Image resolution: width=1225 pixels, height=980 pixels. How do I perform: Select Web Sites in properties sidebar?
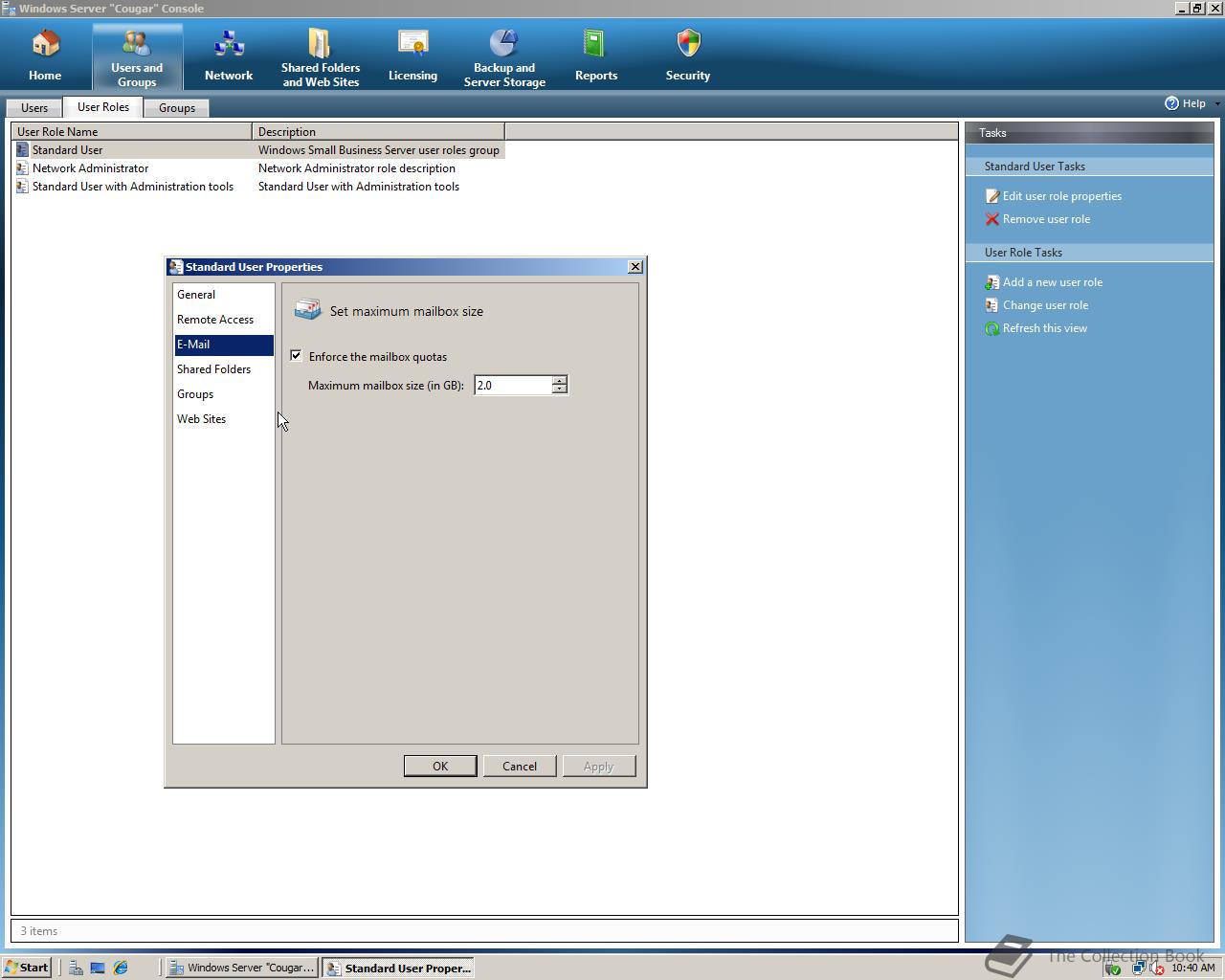point(224,419)
